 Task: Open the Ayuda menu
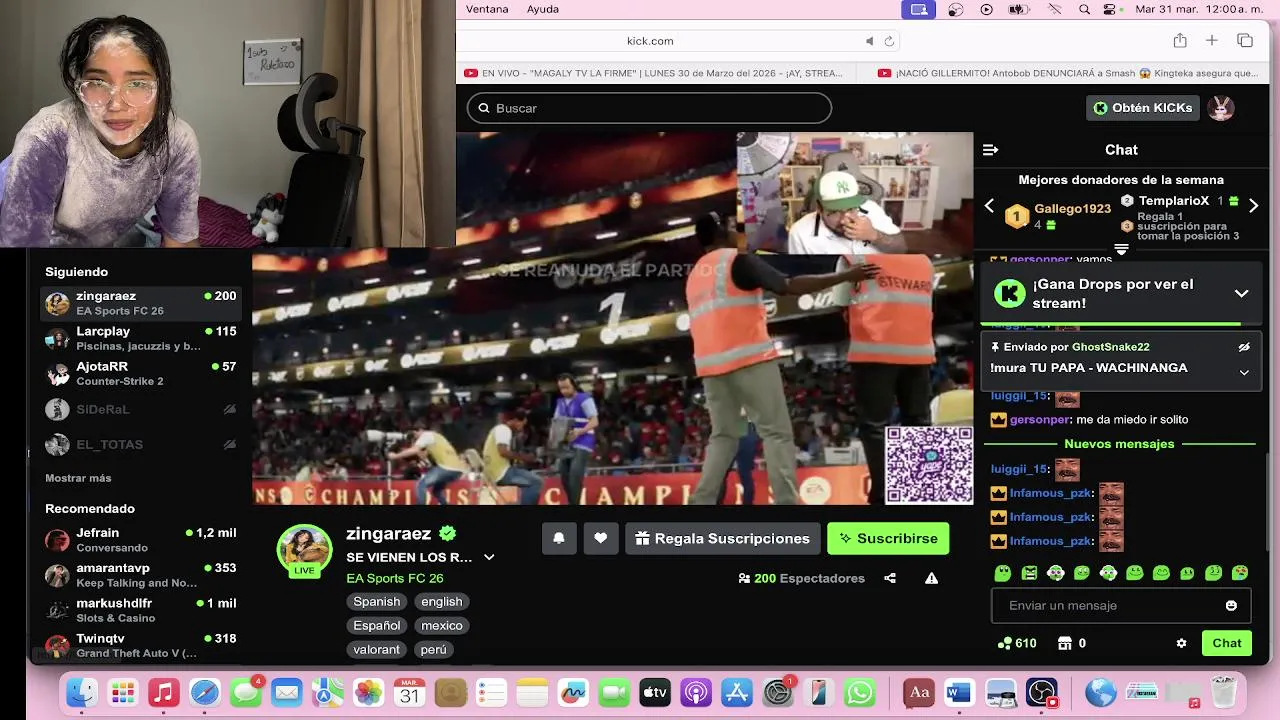(543, 9)
